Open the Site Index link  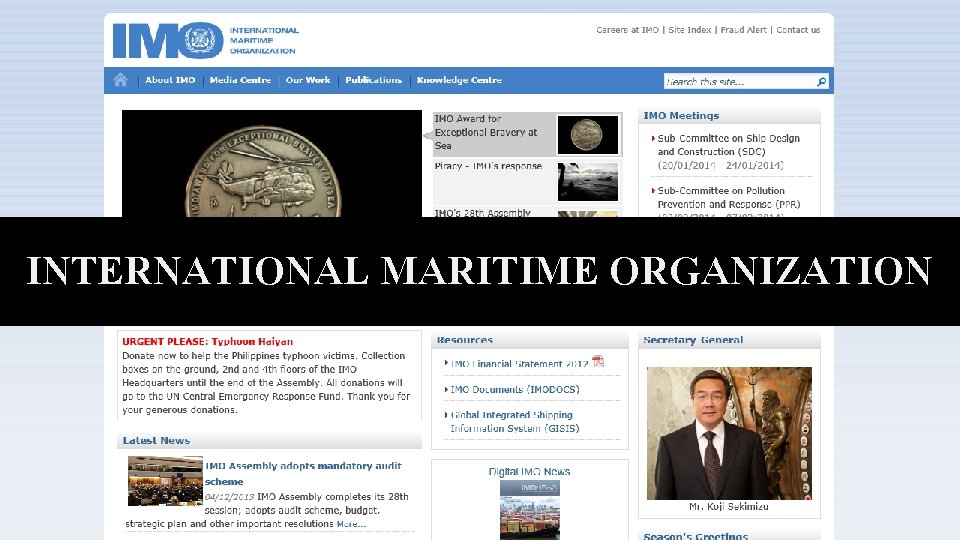click(x=689, y=30)
